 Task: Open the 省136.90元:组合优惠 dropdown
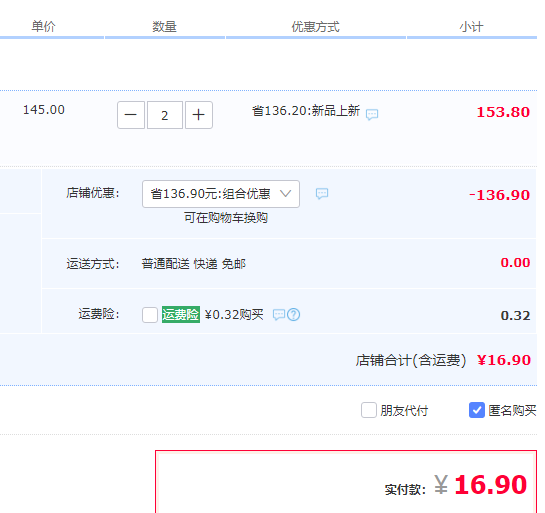pos(221,194)
